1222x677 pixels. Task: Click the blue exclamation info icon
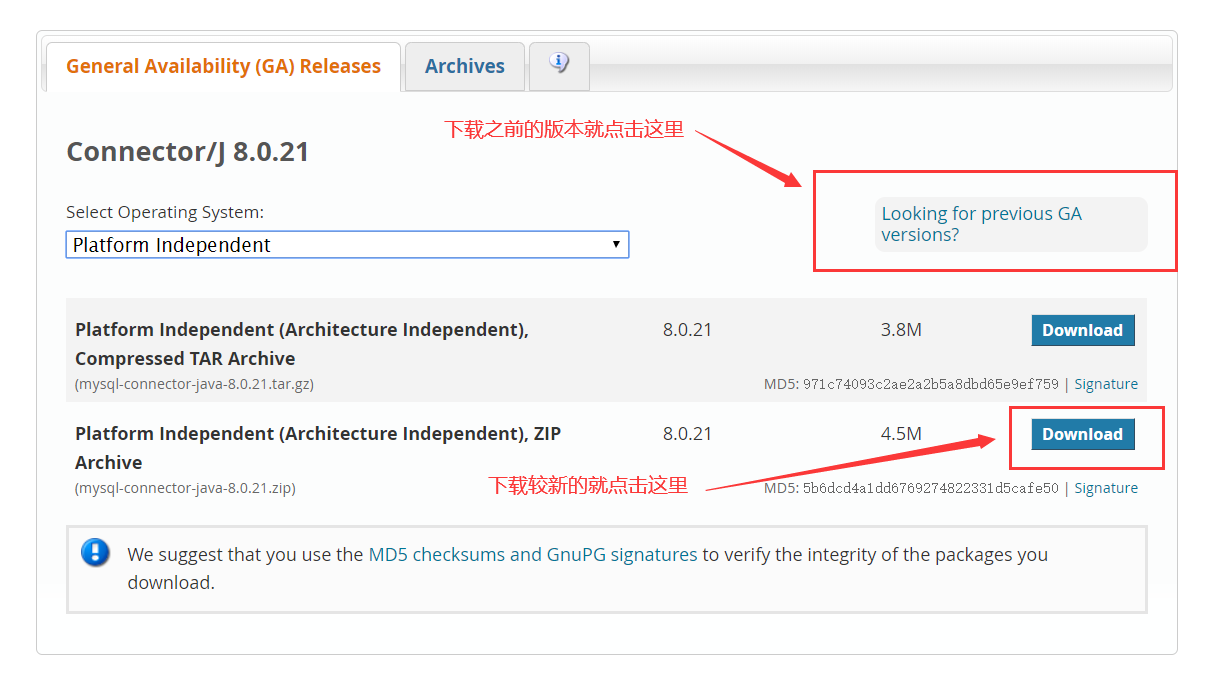pos(95,552)
